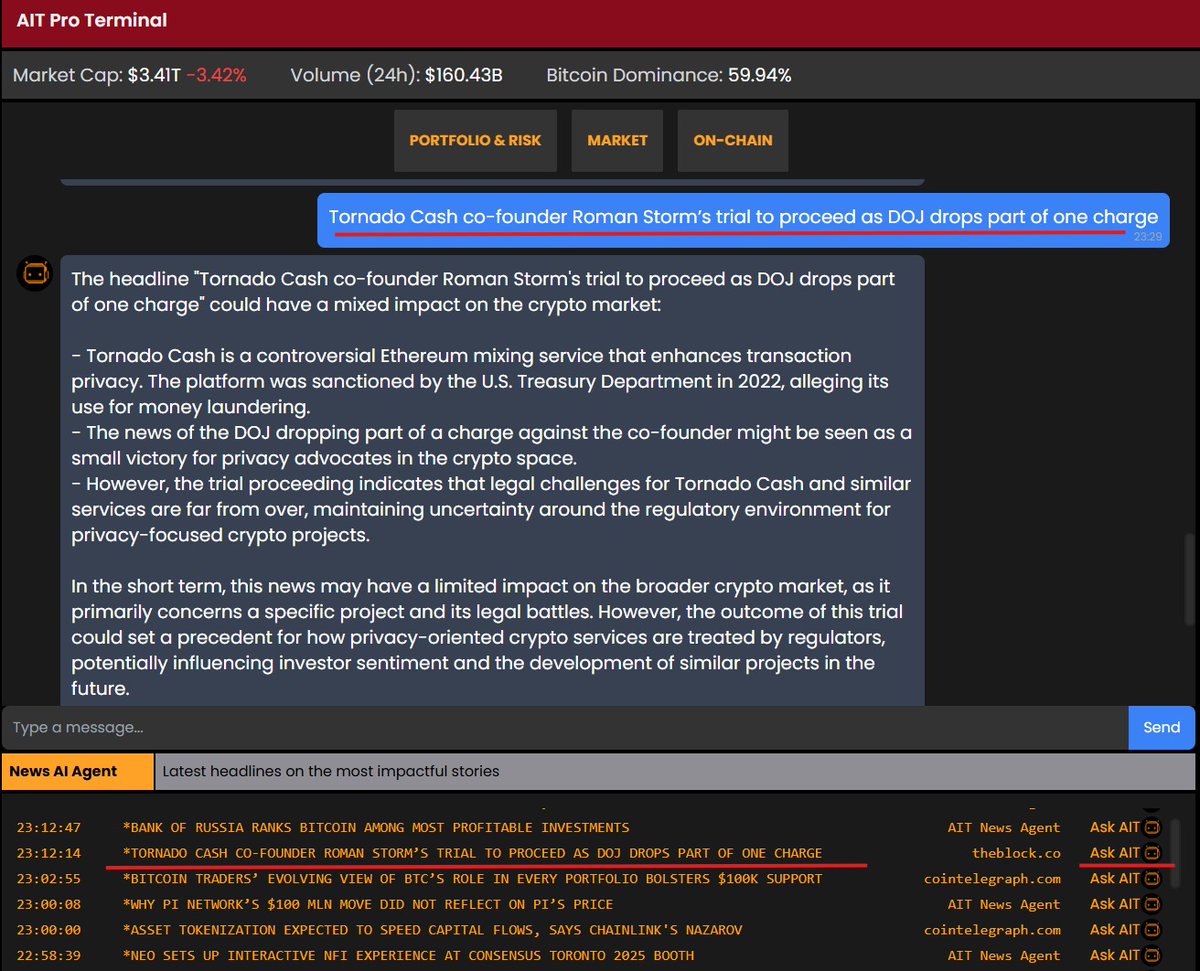1200x971 pixels.
Task: Click Ask AIT link on Bank of Russia row
Action: click(x=1115, y=827)
